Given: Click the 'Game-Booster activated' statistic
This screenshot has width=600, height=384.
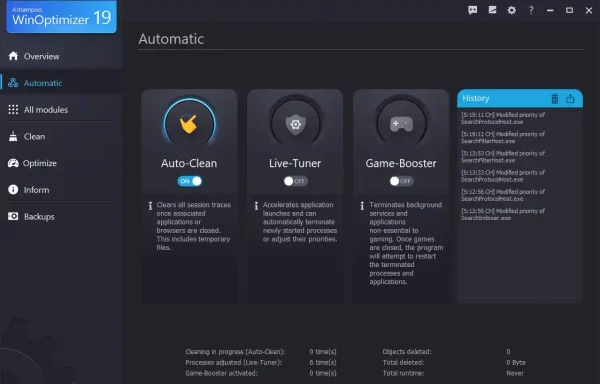Looking at the screenshot, I should click(x=222, y=373).
